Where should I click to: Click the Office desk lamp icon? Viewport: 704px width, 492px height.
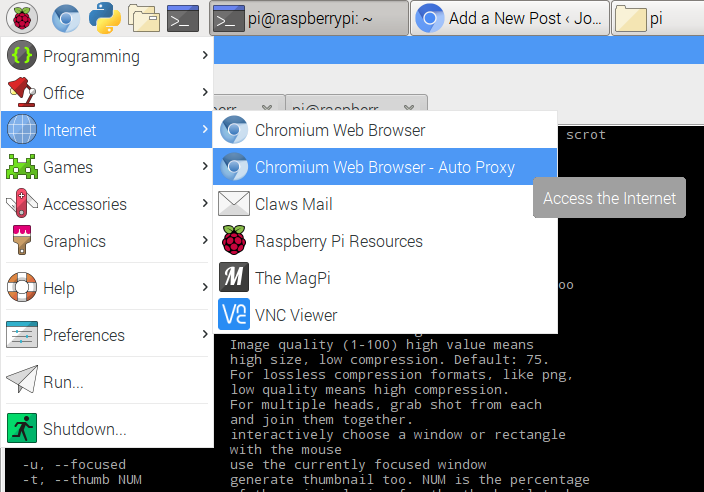click(22, 92)
